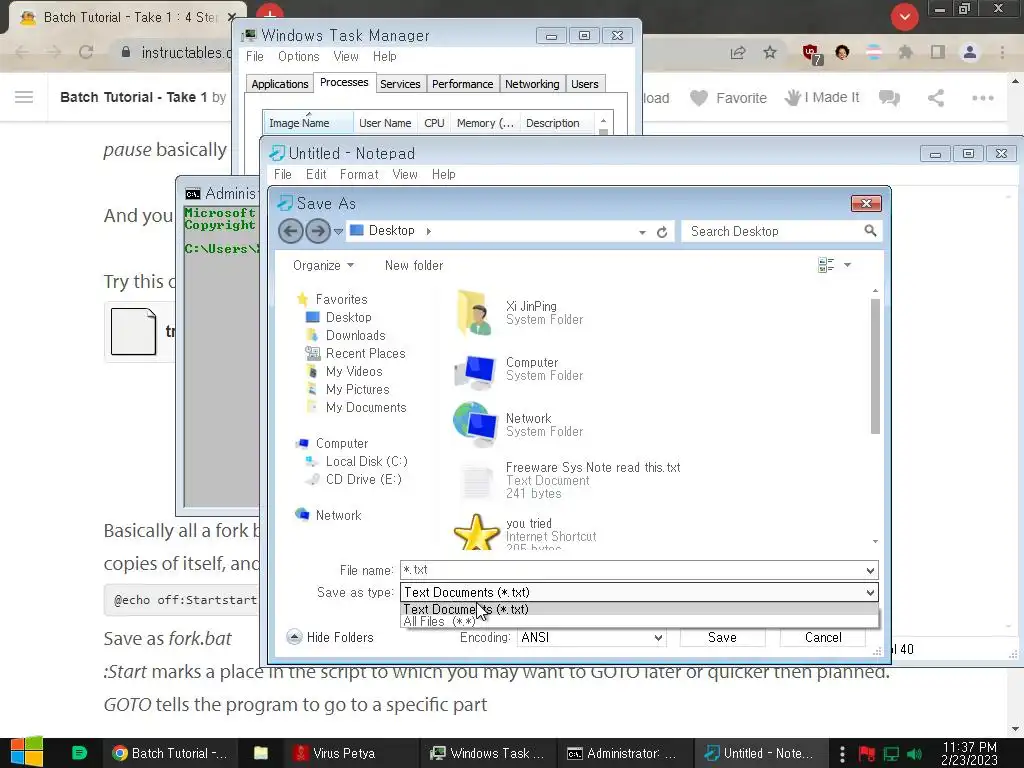Click I Made It button
This screenshot has width=1024, height=768.
click(822, 97)
